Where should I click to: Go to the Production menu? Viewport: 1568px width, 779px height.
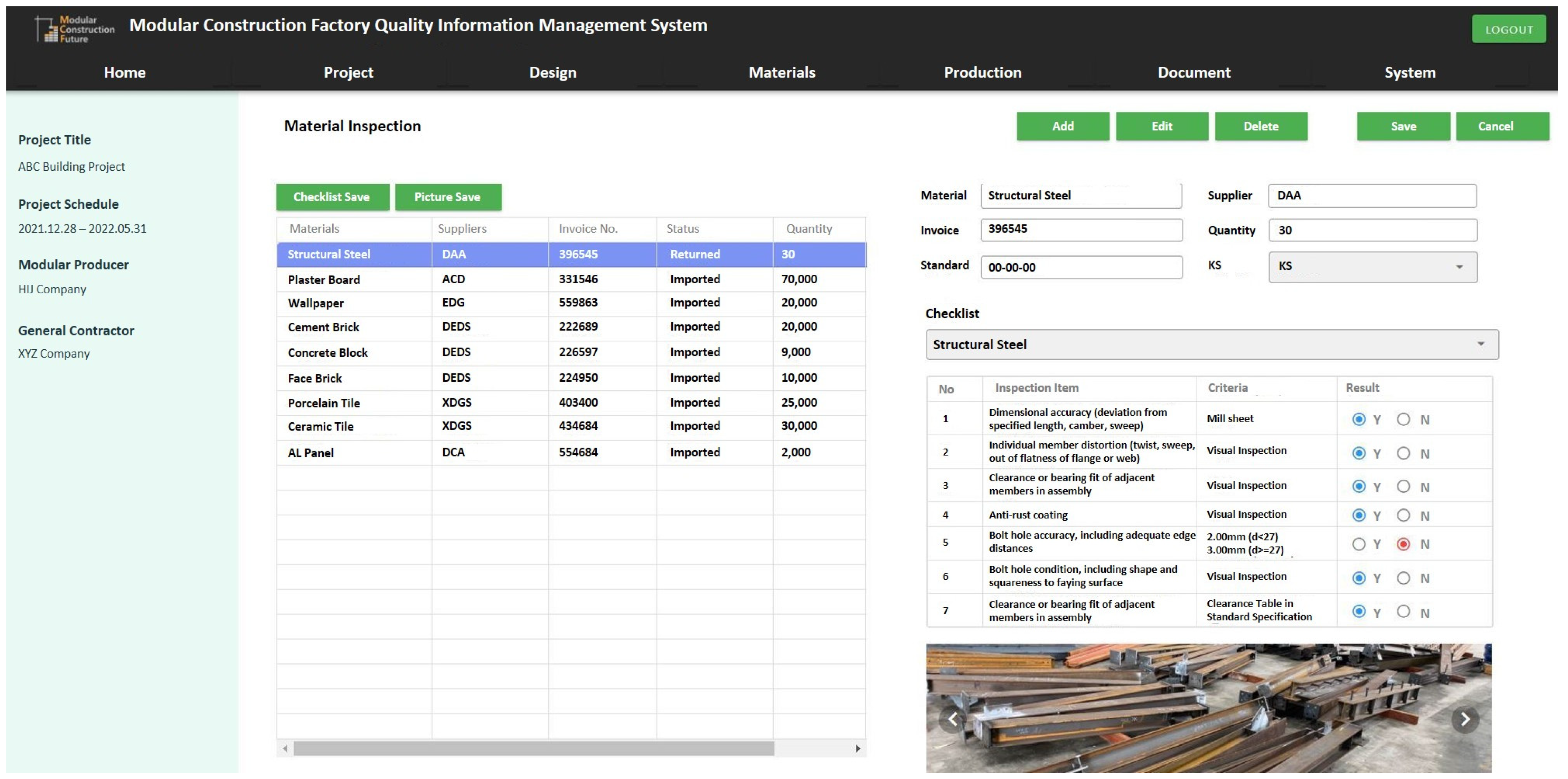tap(982, 72)
